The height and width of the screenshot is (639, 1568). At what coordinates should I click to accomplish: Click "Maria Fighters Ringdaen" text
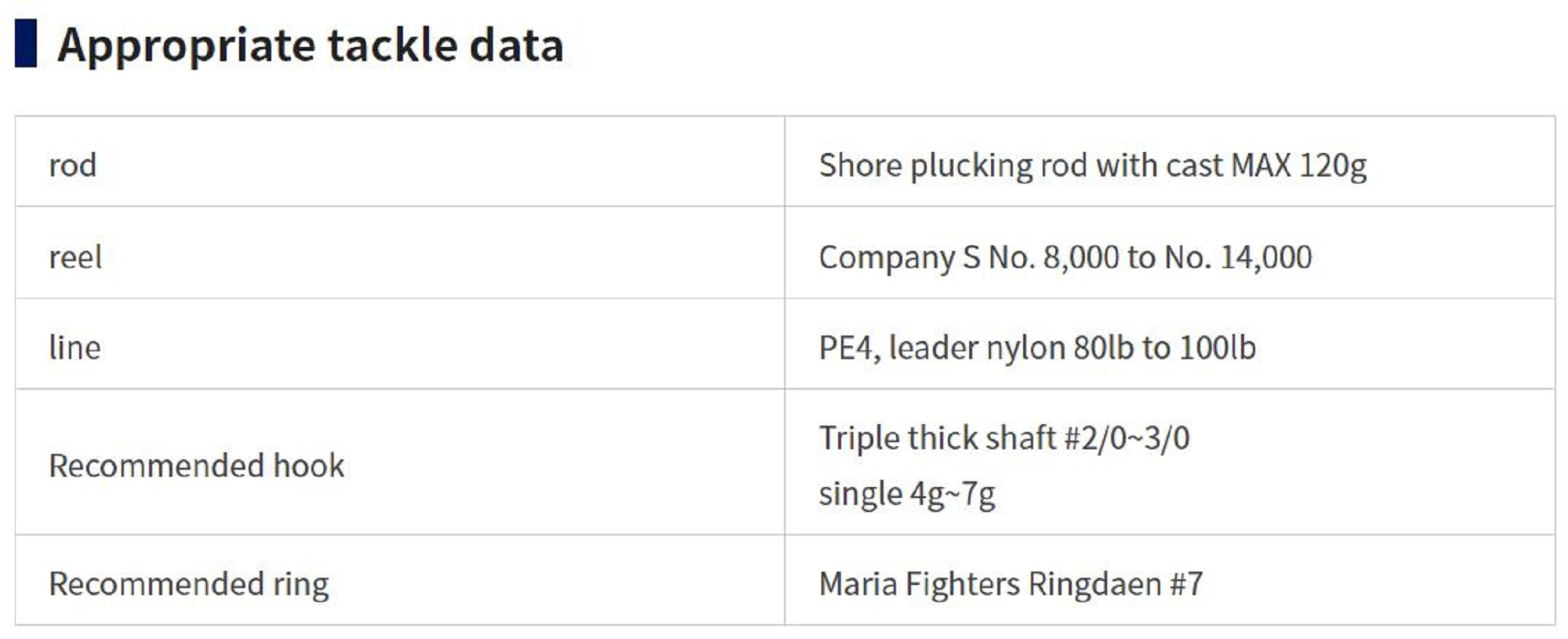click(x=989, y=583)
